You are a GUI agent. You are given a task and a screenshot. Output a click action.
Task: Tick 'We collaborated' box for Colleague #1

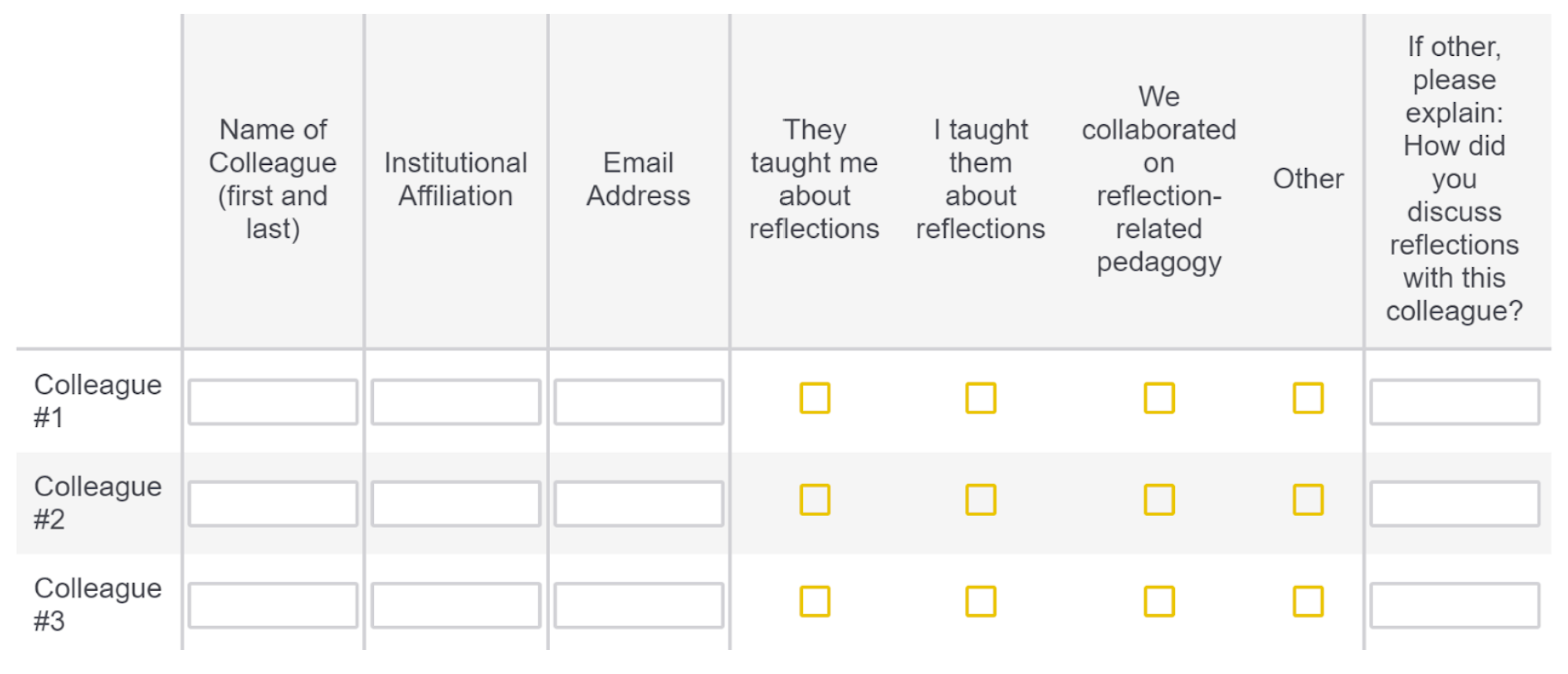tap(1158, 398)
